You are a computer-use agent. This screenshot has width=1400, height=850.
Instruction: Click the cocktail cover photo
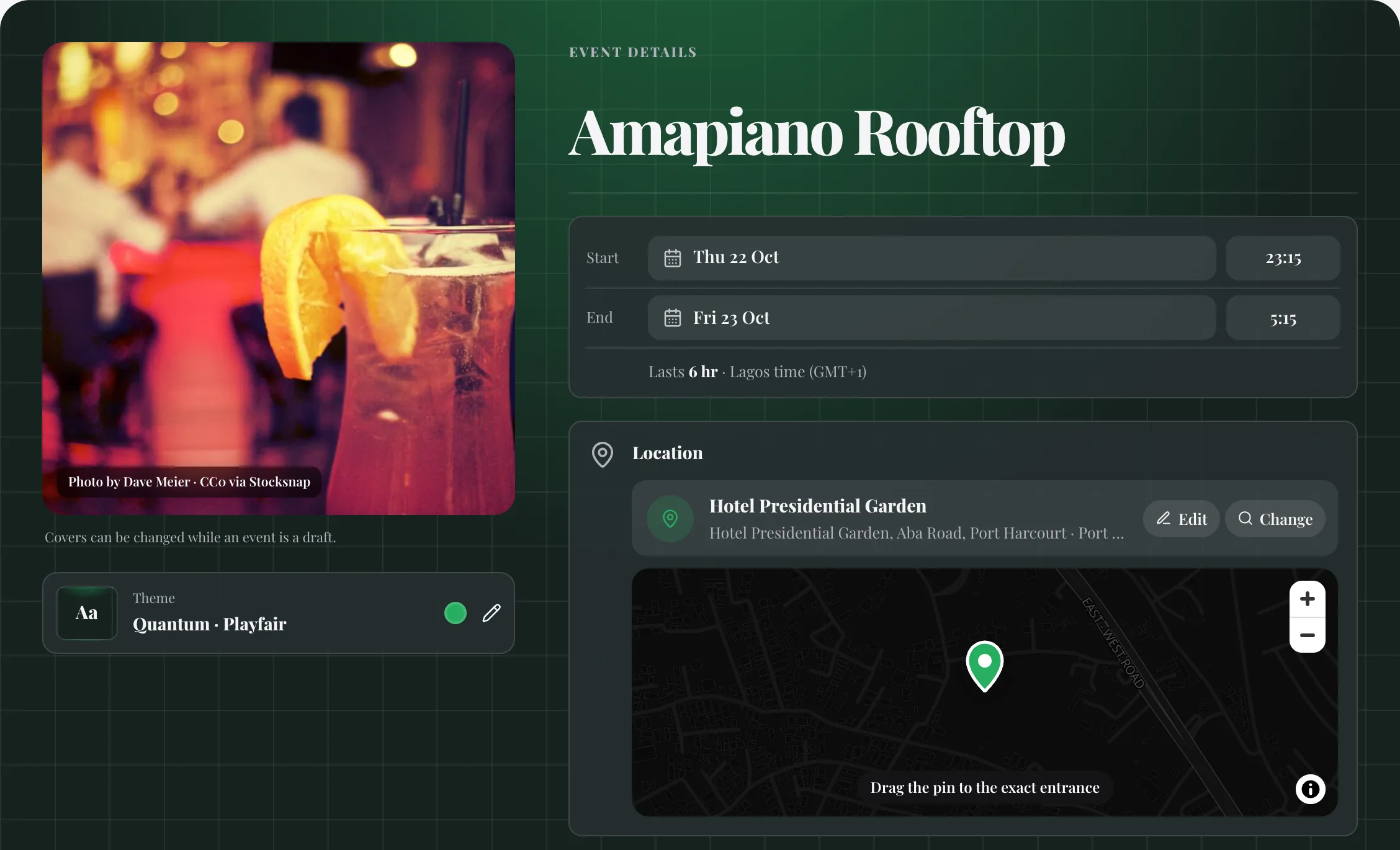(x=279, y=279)
